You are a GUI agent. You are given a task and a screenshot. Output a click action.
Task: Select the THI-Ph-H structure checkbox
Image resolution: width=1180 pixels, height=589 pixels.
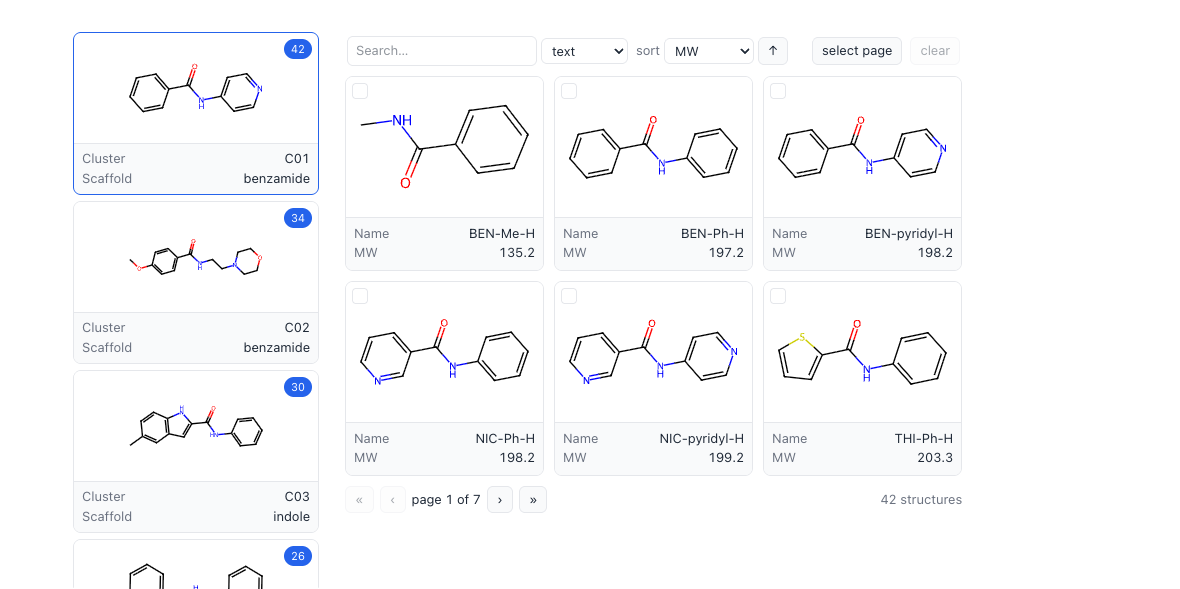[x=778, y=296]
